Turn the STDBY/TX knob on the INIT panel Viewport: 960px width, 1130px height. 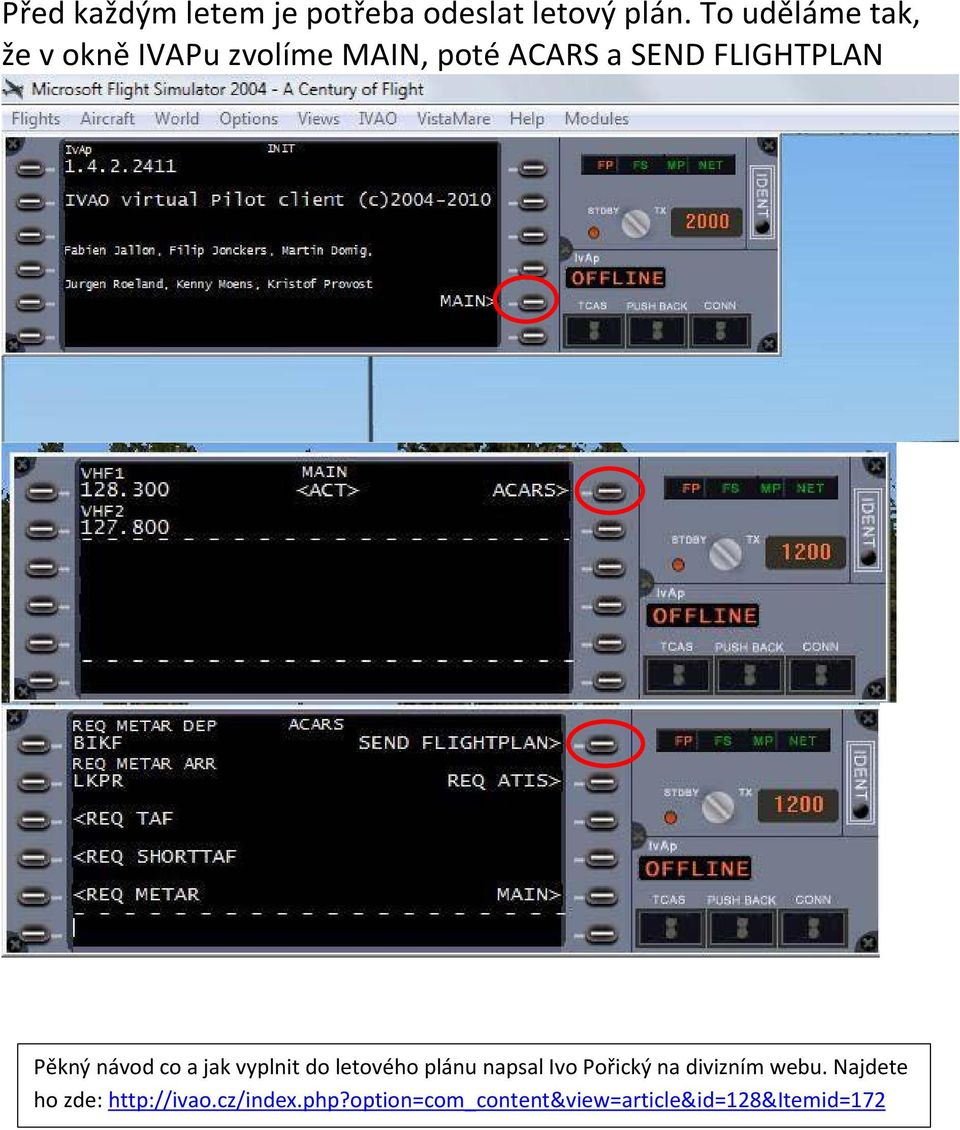coord(636,223)
